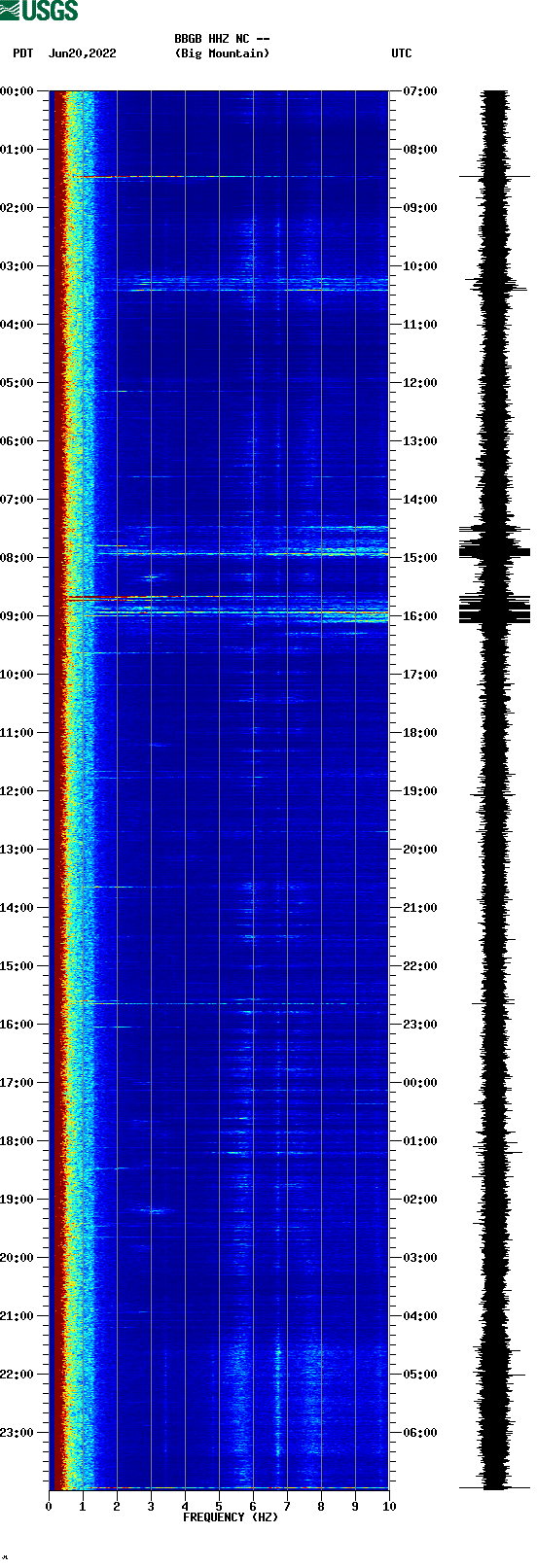Viewport: 537px width, 1568px height.
Task: Click the 5 Hz frequency tick label
Action: pos(219,1507)
